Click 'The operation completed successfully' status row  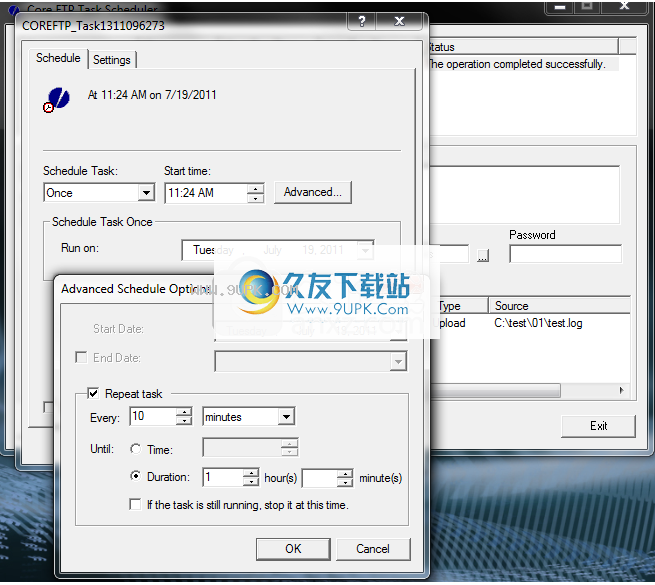point(524,64)
